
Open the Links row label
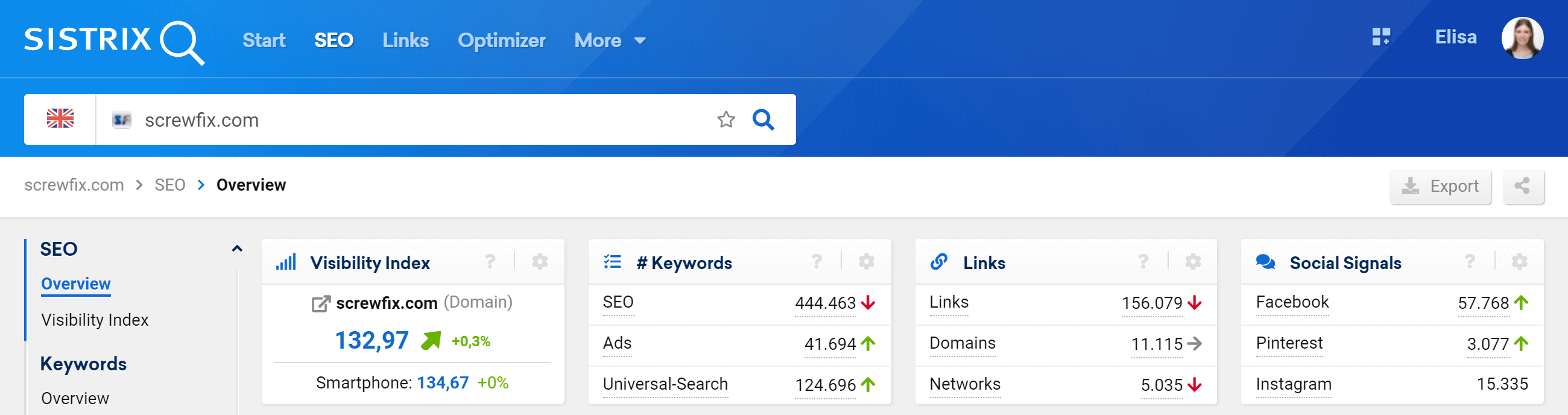(x=949, y=302)
